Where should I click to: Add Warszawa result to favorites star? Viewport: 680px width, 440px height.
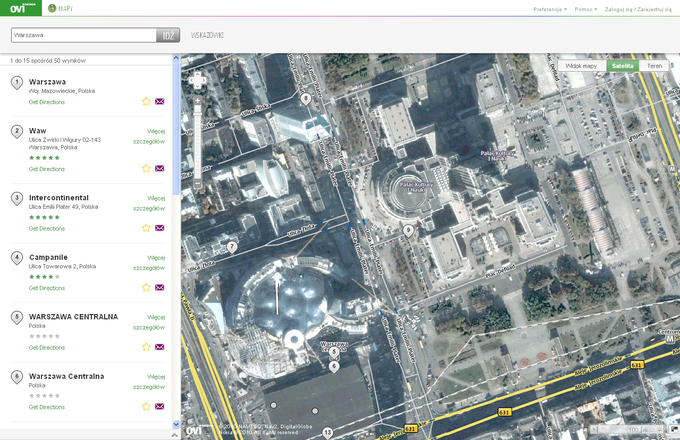point(146,101)
